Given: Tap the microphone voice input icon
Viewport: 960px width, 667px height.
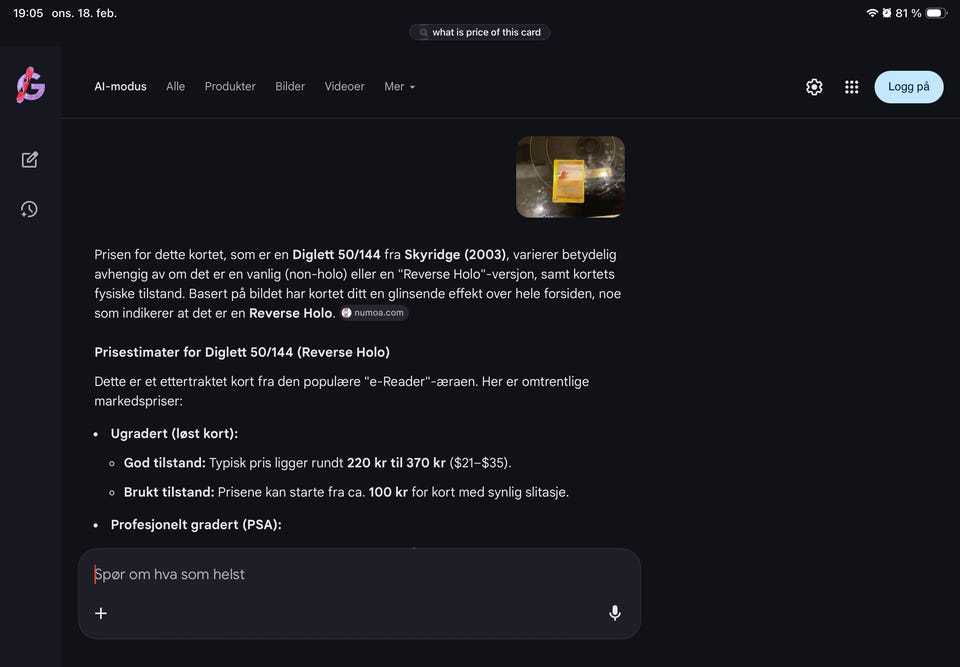Looking at the screenshot, I should point(615,612).
